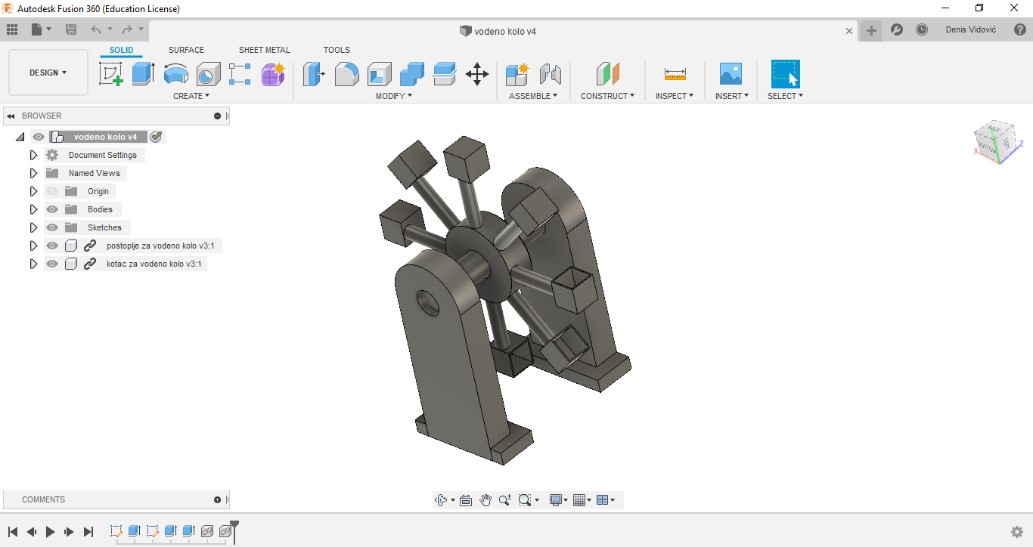Open the ASSEMBLE menu
This screenshot has height=547, width=1033.
click(x=533, y=96)
